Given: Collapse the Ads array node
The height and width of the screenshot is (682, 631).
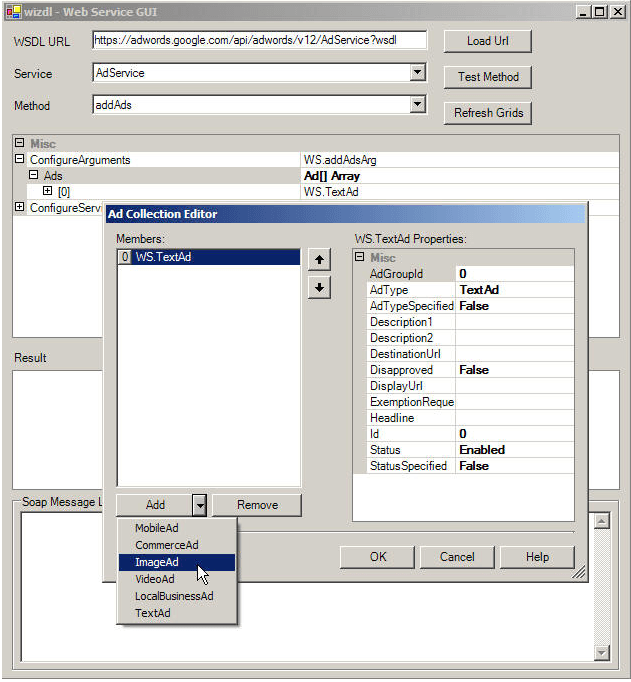Looking at the screenshot, I should [x=33, y=175].
